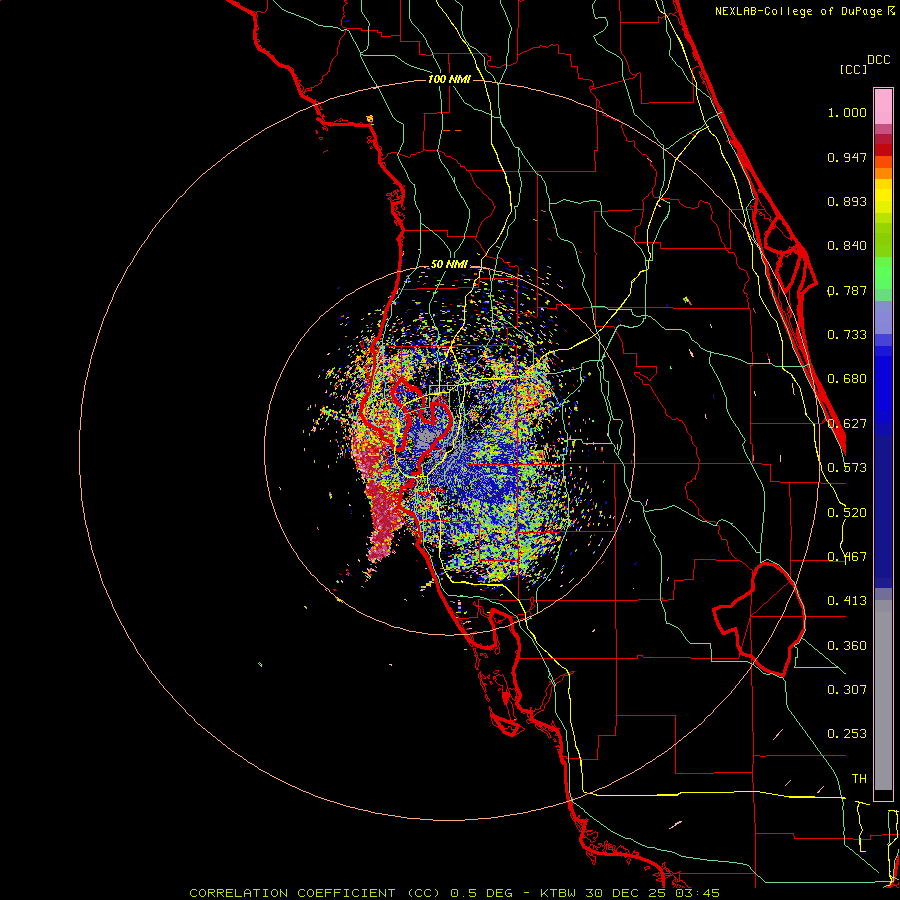Click the 50 NMI range ring label
900x900 pixels.
pyautogui.click(x=449, y=265)
